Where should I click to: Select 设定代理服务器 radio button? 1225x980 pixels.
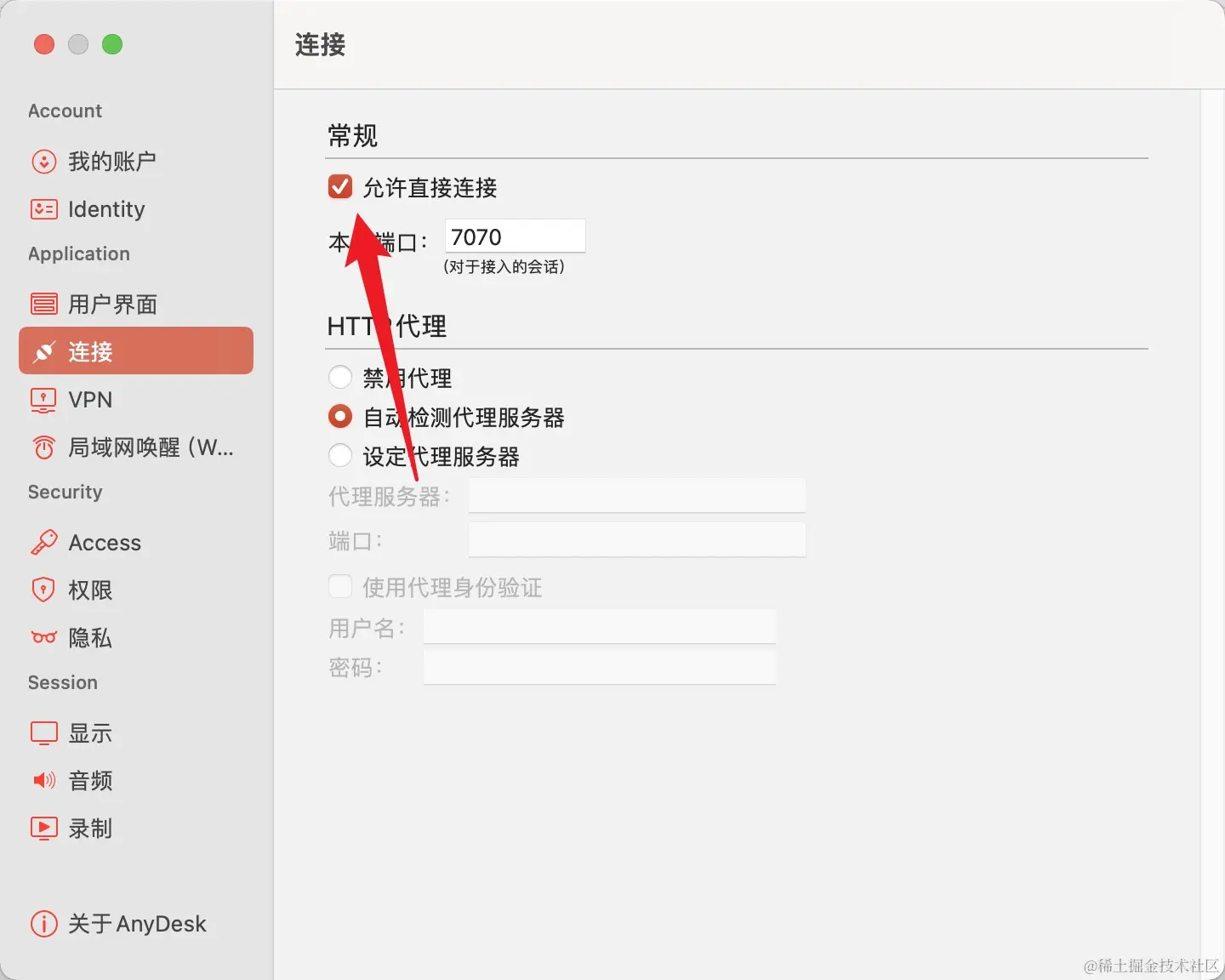(340, 455)
